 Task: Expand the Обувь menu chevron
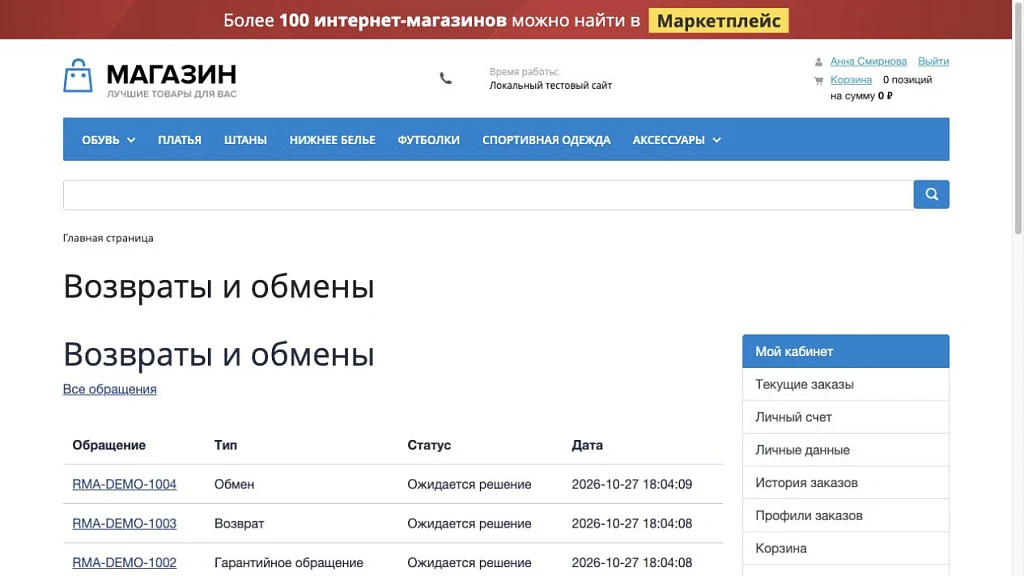pyautogui.click(x=131, y=140)
